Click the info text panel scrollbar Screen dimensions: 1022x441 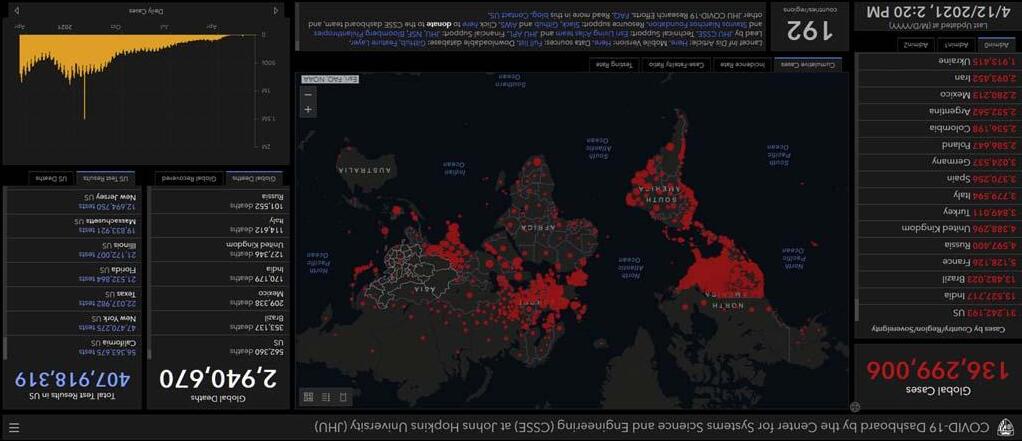click(x=298, y=26)
